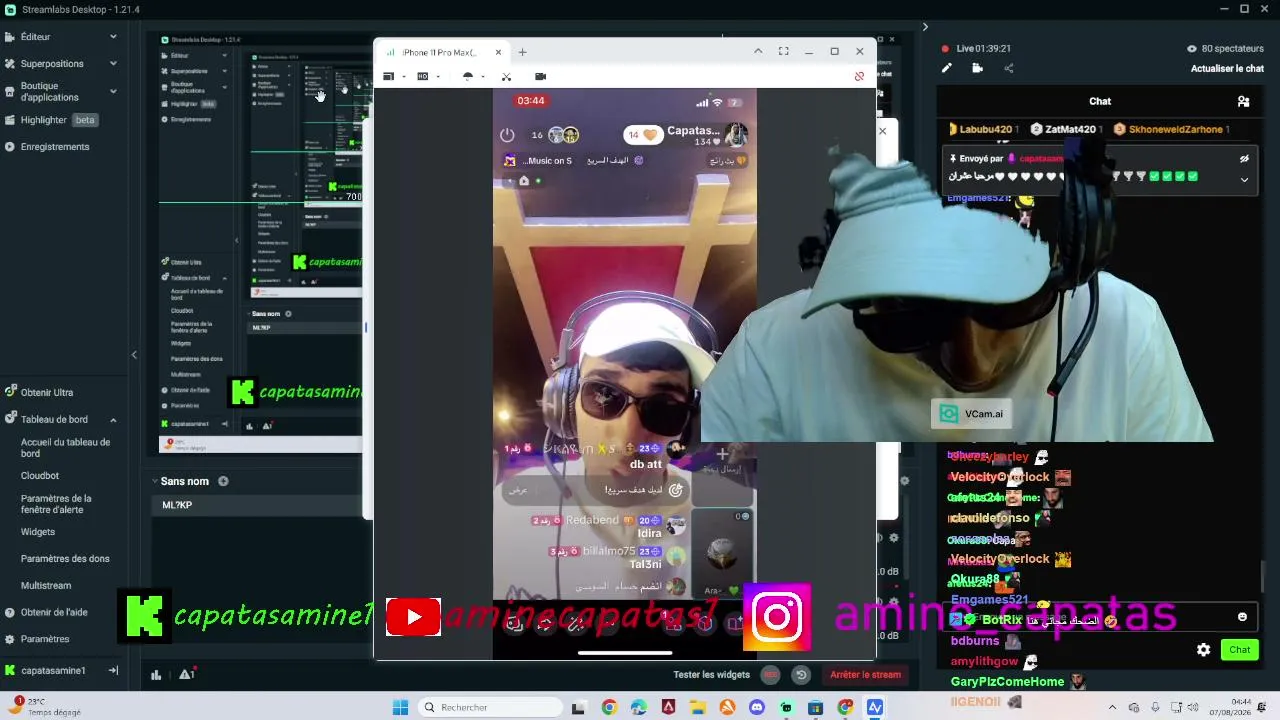
Task: Open the emoji picker in chat input
Action: 1243,617
